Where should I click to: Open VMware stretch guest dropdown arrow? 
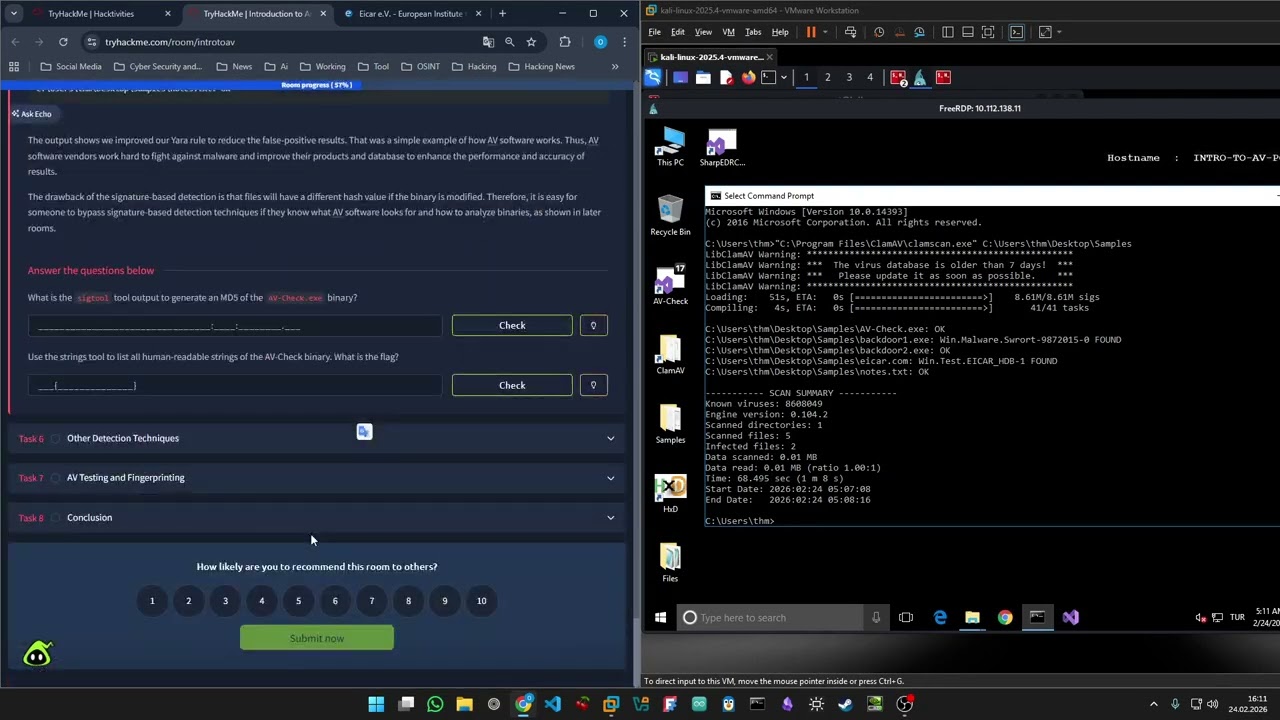(1059, 32)
